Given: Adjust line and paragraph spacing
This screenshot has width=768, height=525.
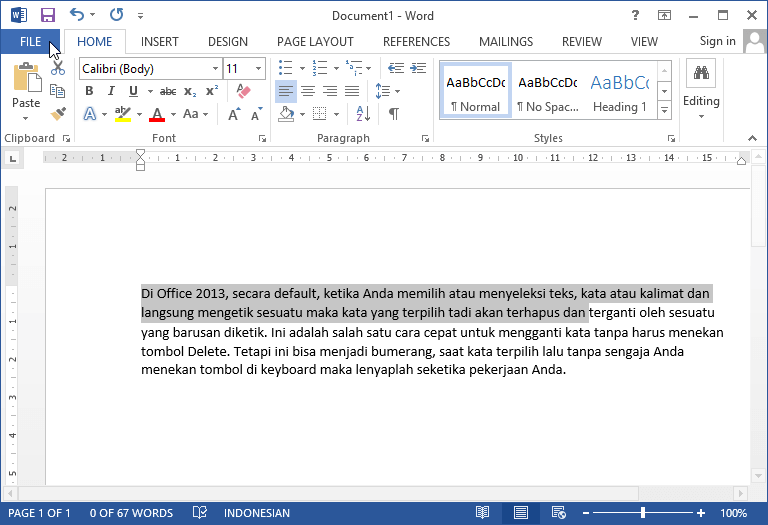Looking at the screenshot, I should click(383, 91).
